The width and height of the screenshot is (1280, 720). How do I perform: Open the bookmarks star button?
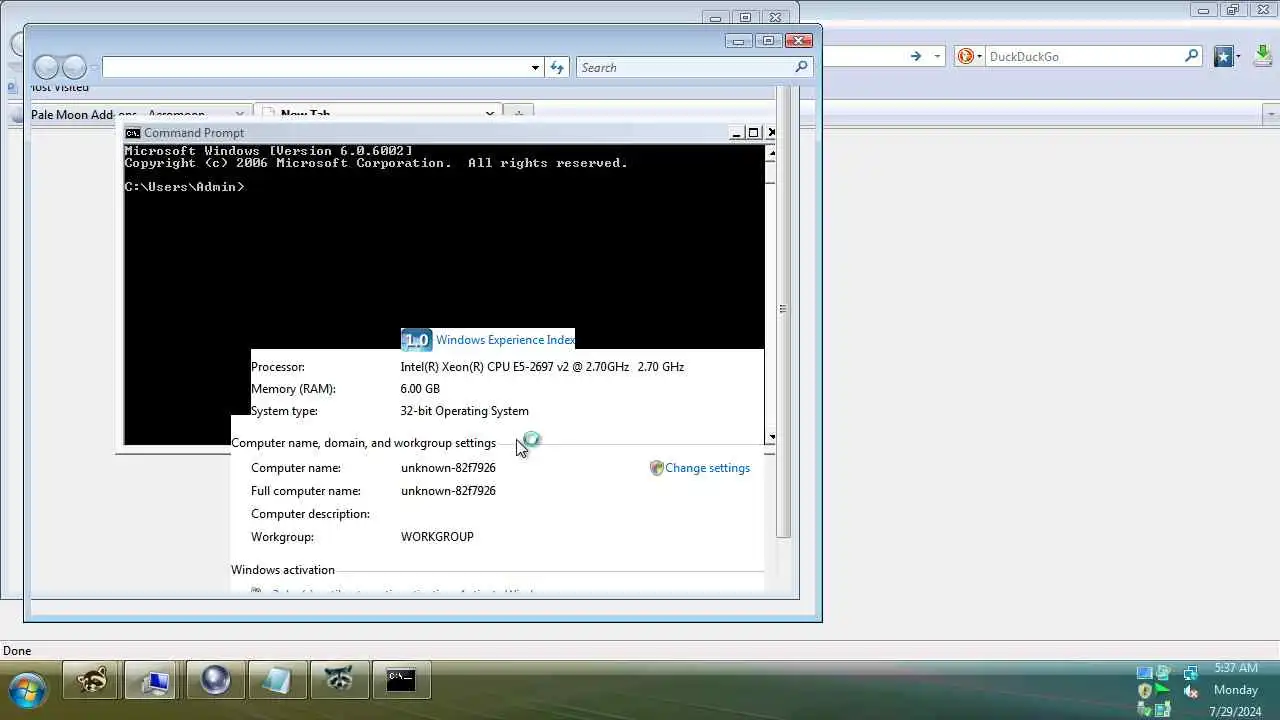pyautogui.click(x=1223, y=56)
